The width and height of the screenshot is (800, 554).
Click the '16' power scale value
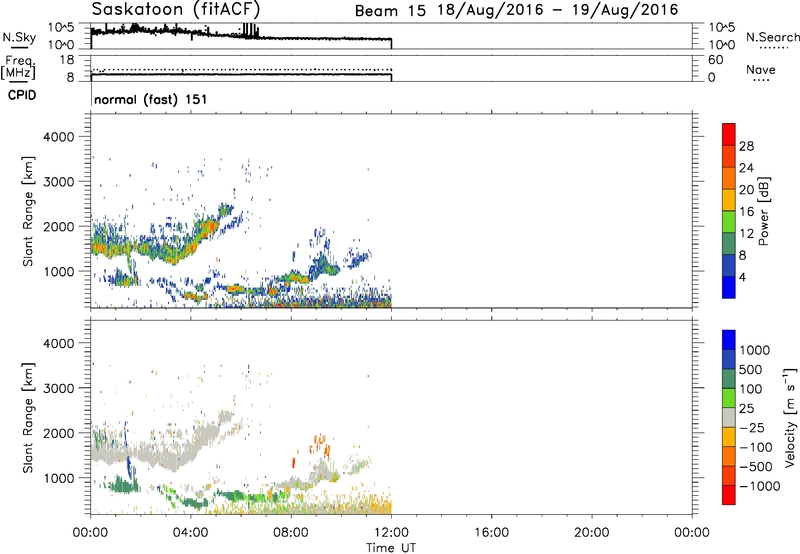746,212
